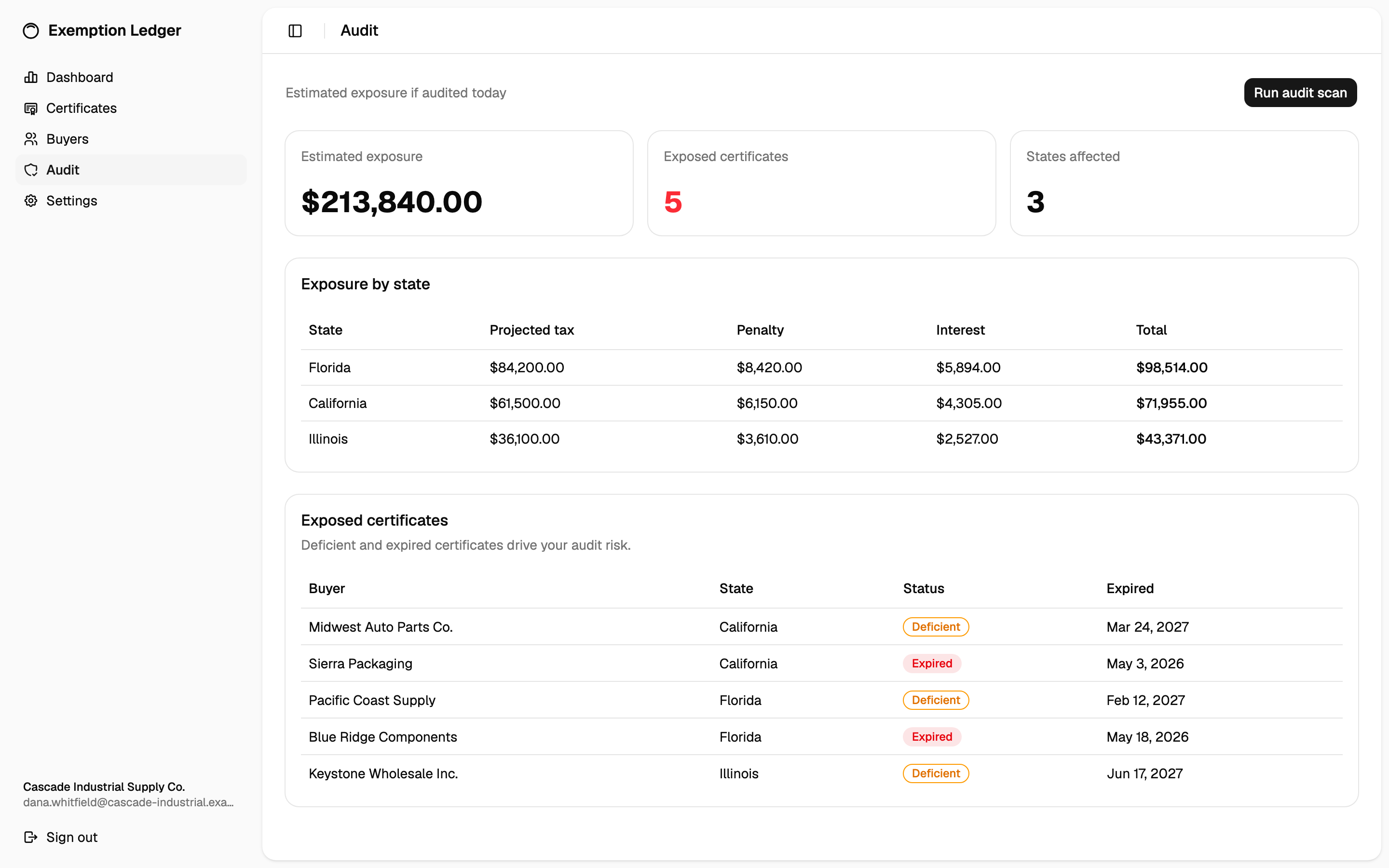This screenshot has height=868, width=1389.
Task: Click the Settings gear icon
Action: pos(31,201)
